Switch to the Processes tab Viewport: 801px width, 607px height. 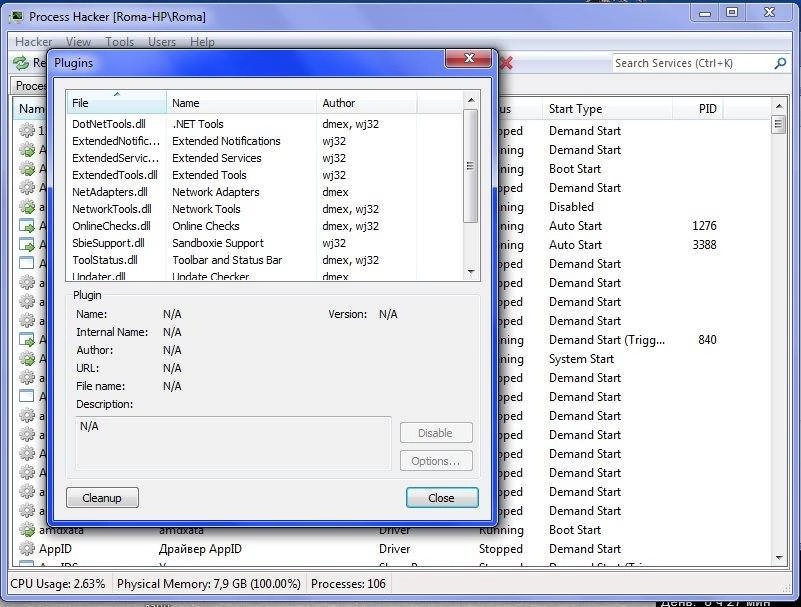30,85
